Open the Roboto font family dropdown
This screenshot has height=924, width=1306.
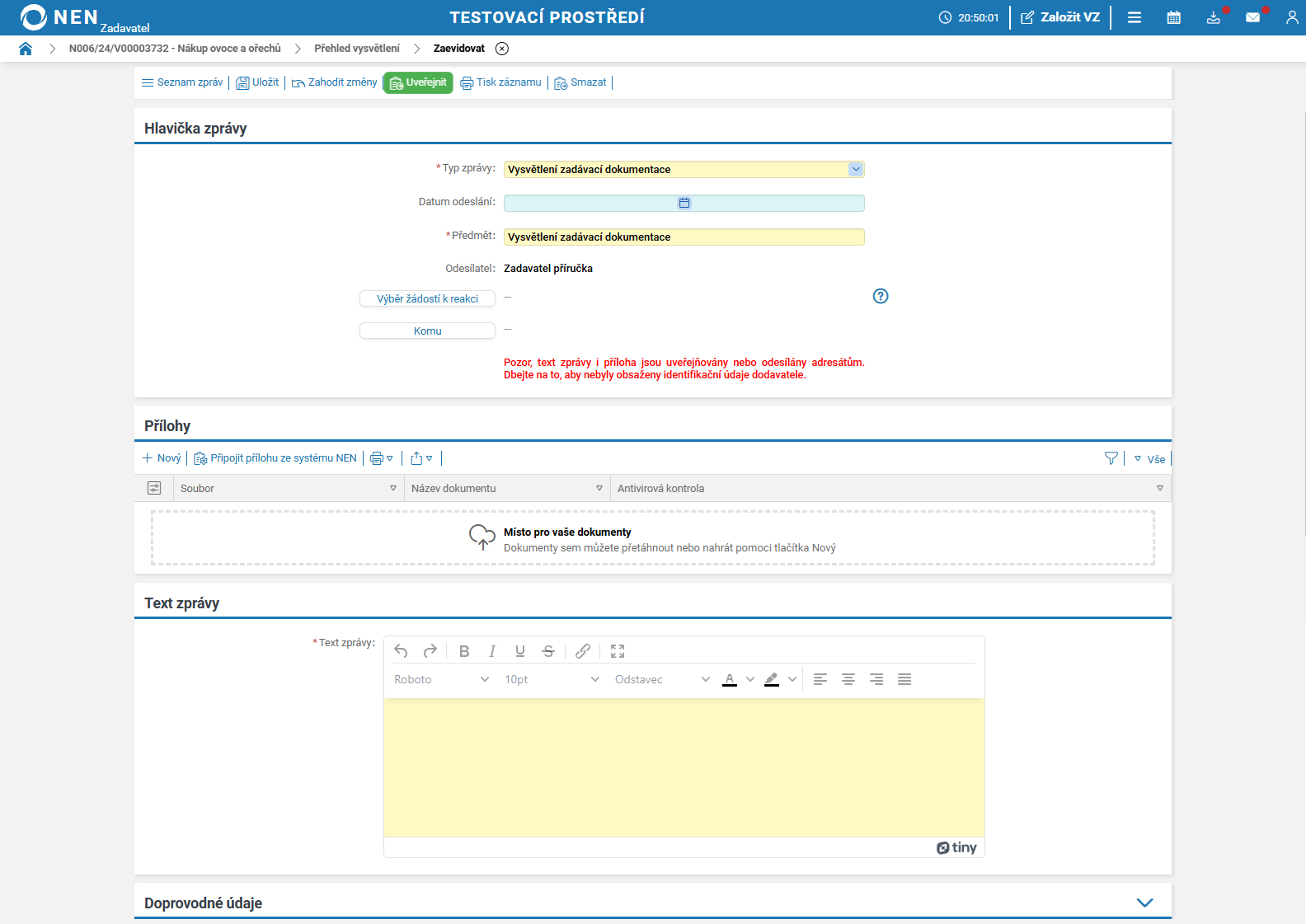pos(441,679)
